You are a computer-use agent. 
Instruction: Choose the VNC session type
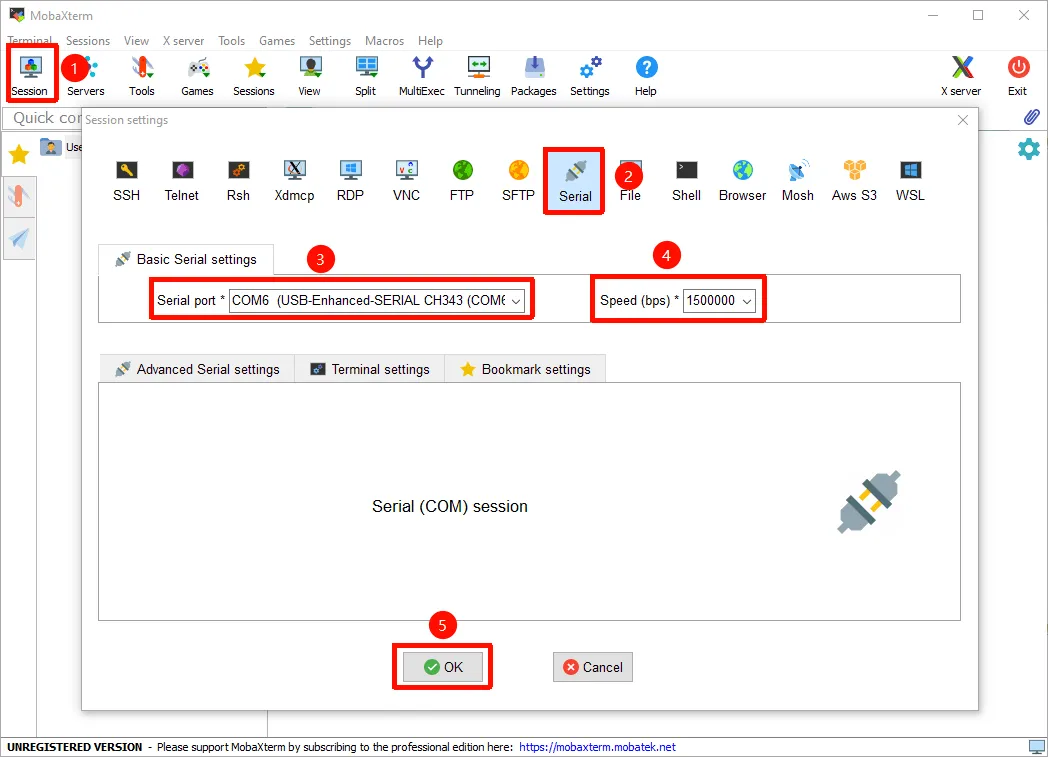(406, 180)
